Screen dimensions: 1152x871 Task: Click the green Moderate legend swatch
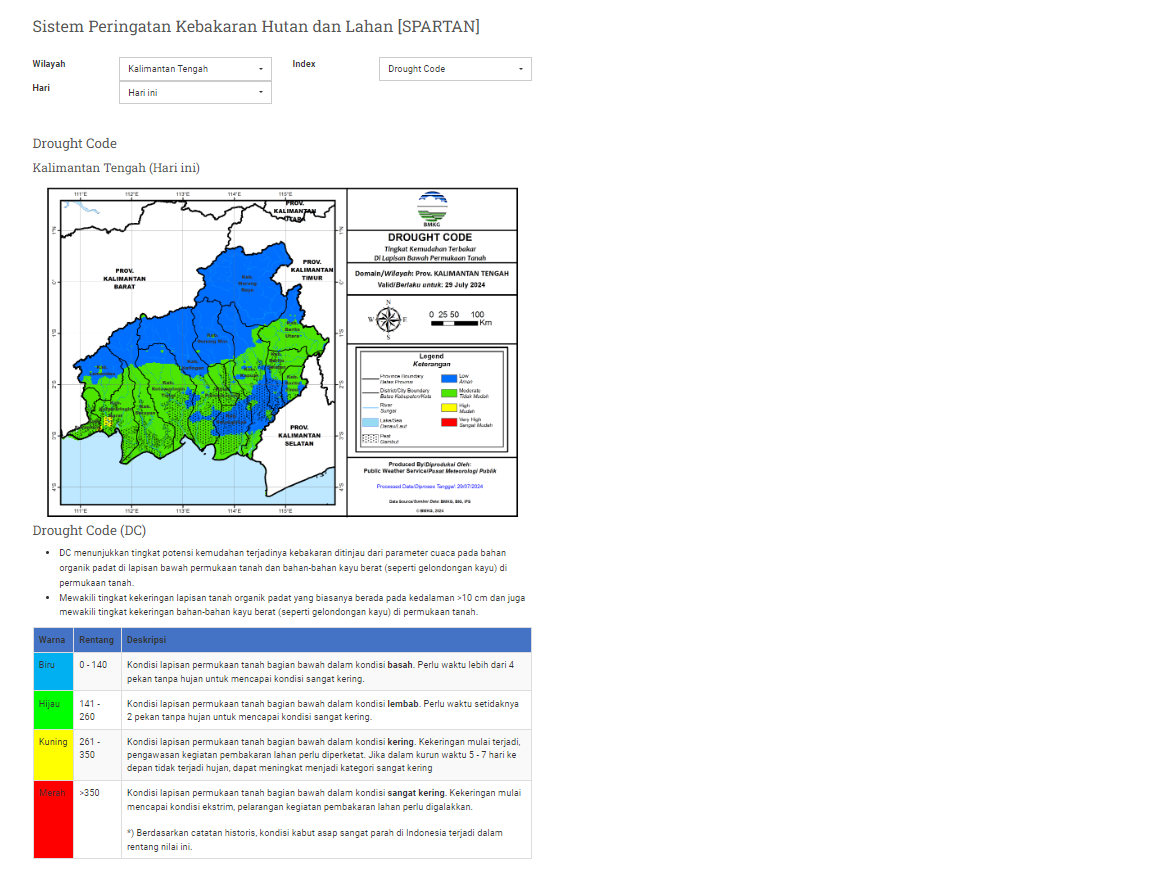449,394
